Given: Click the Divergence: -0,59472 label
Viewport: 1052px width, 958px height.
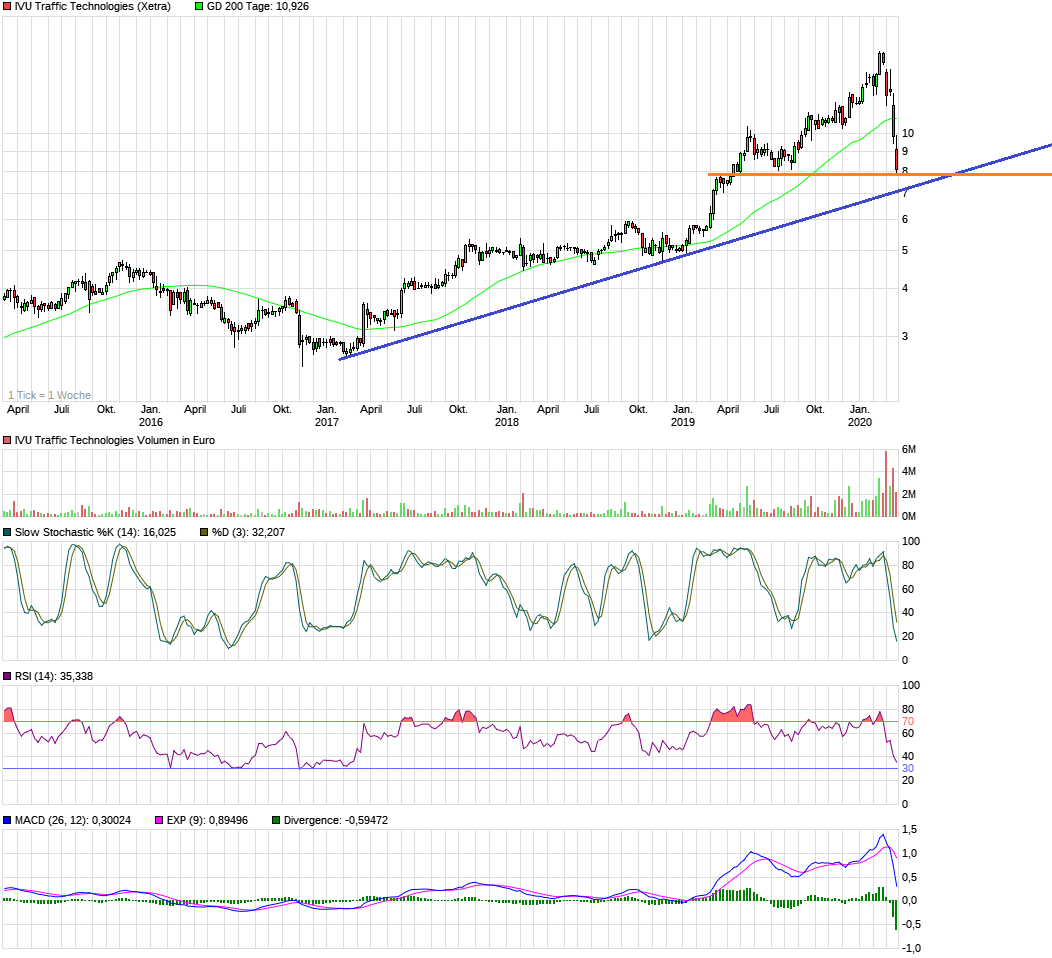Looking at the screenshot, I should coord(335,821).
